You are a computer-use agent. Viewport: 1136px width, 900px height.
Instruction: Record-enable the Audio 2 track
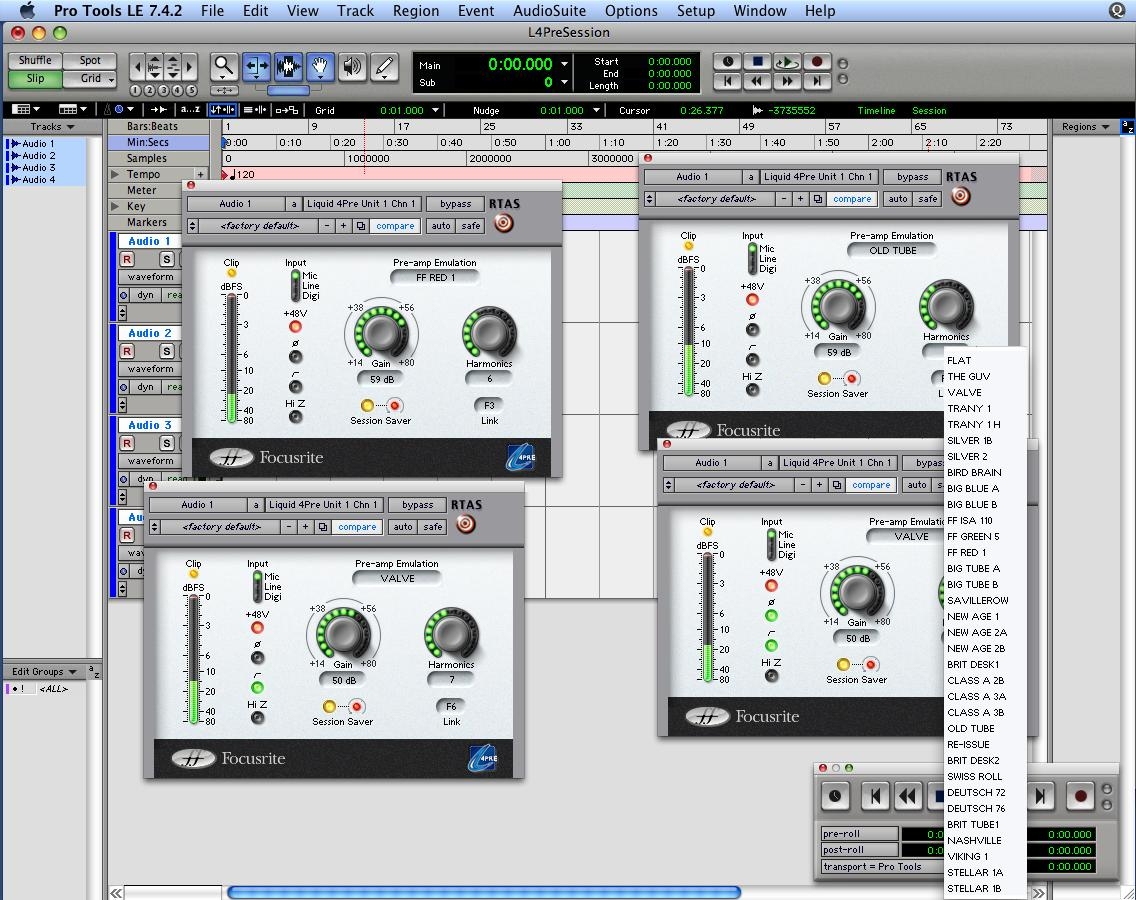(x=127, y=351)
